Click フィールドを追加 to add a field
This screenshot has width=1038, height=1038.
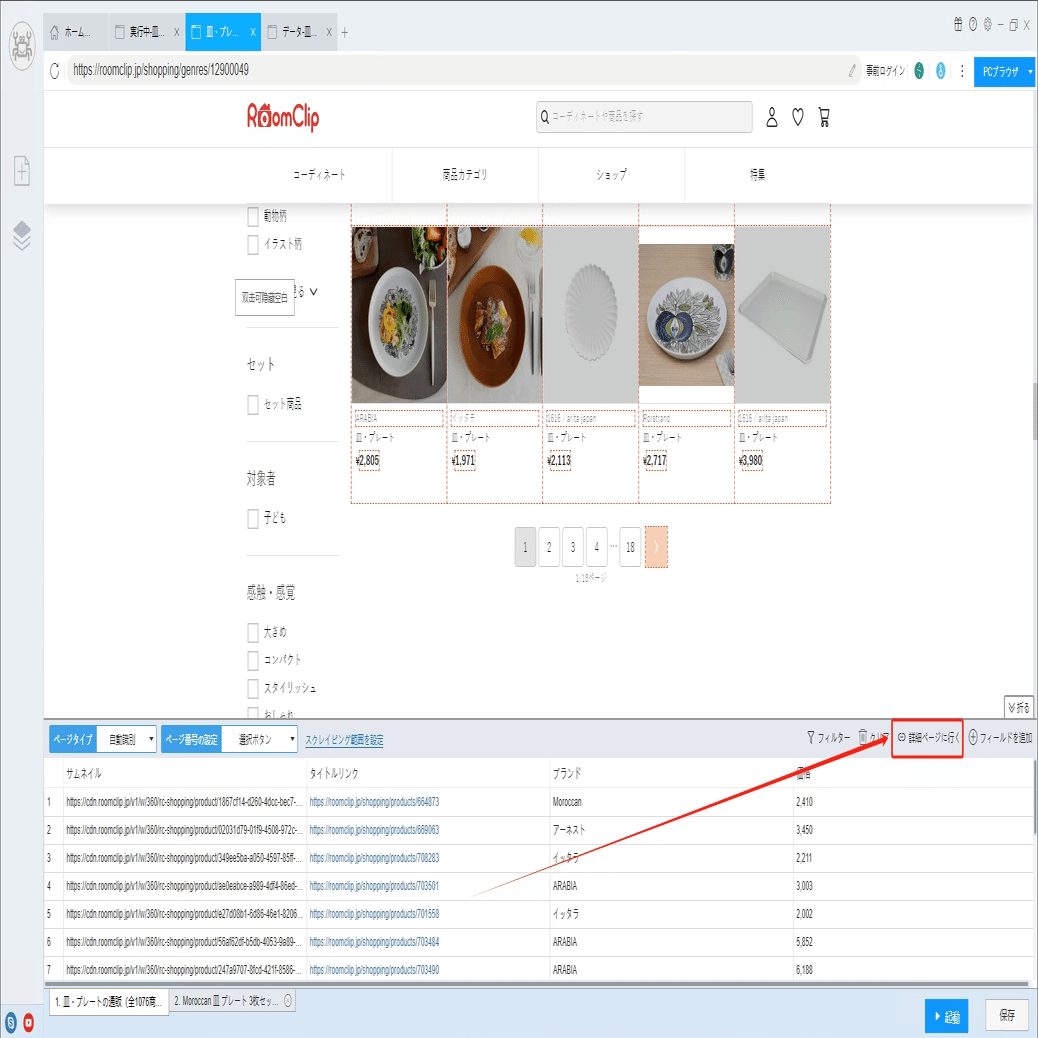click(x=1000, y=737)
